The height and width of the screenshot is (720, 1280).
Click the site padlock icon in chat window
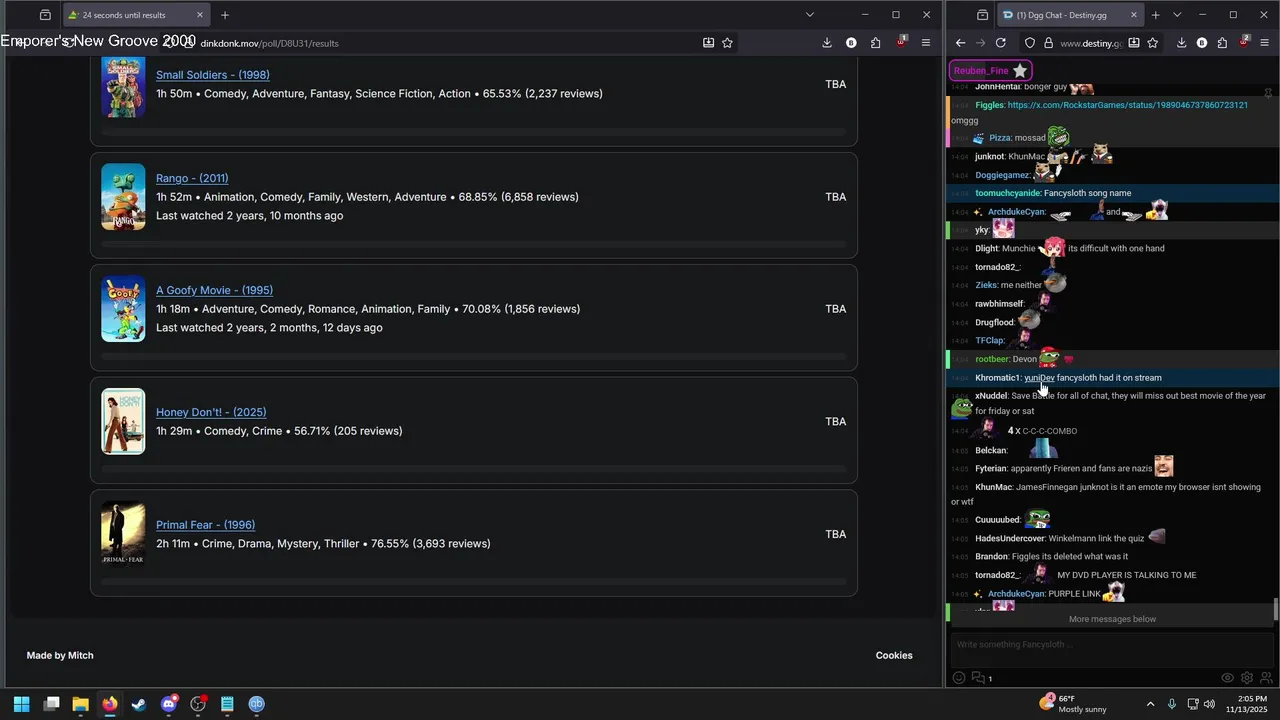(x=1048, y=43)
